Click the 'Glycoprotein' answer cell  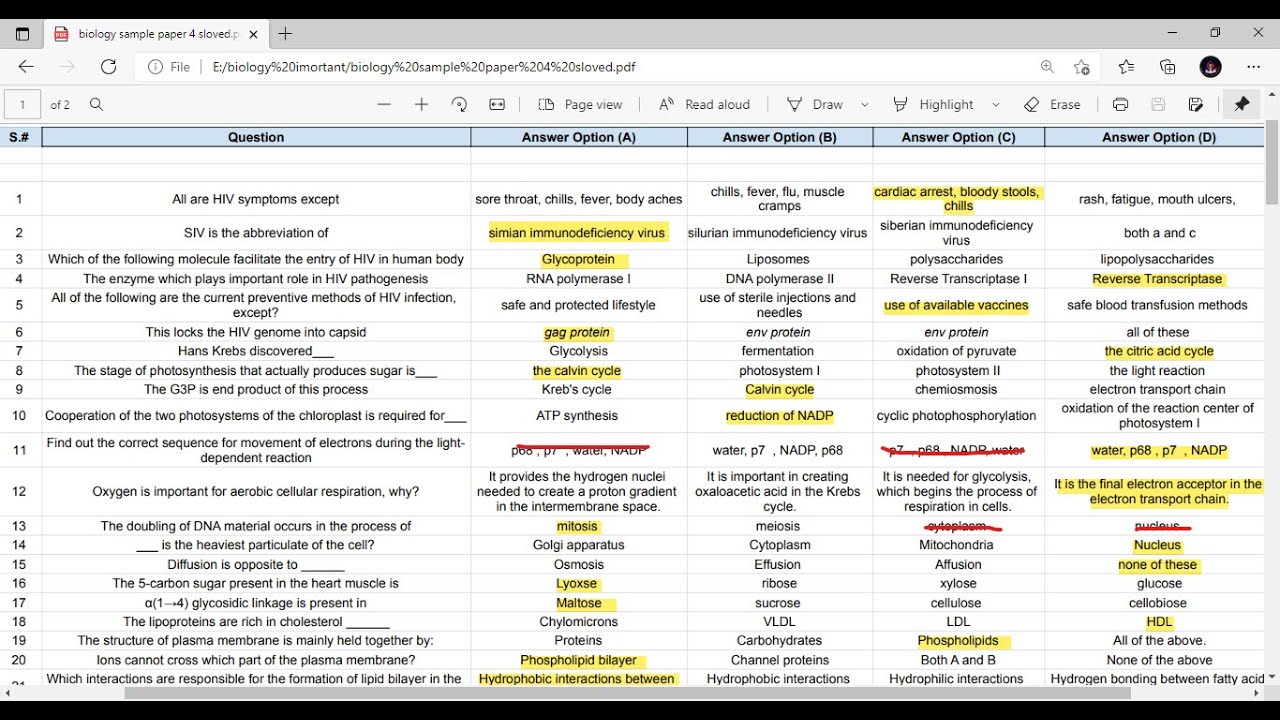tap(579, 259)
